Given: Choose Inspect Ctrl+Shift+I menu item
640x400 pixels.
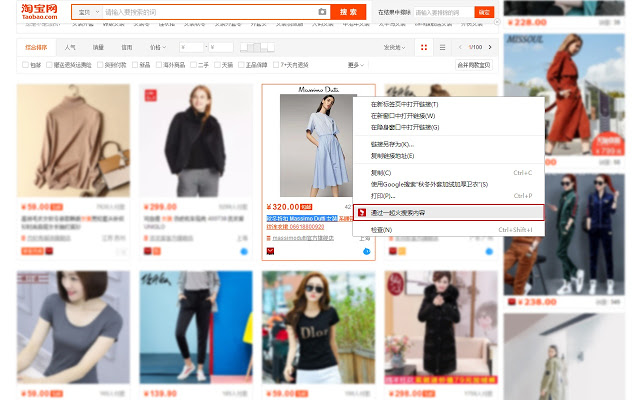Looking at the screenshot, I should click(x=449, y=230).
